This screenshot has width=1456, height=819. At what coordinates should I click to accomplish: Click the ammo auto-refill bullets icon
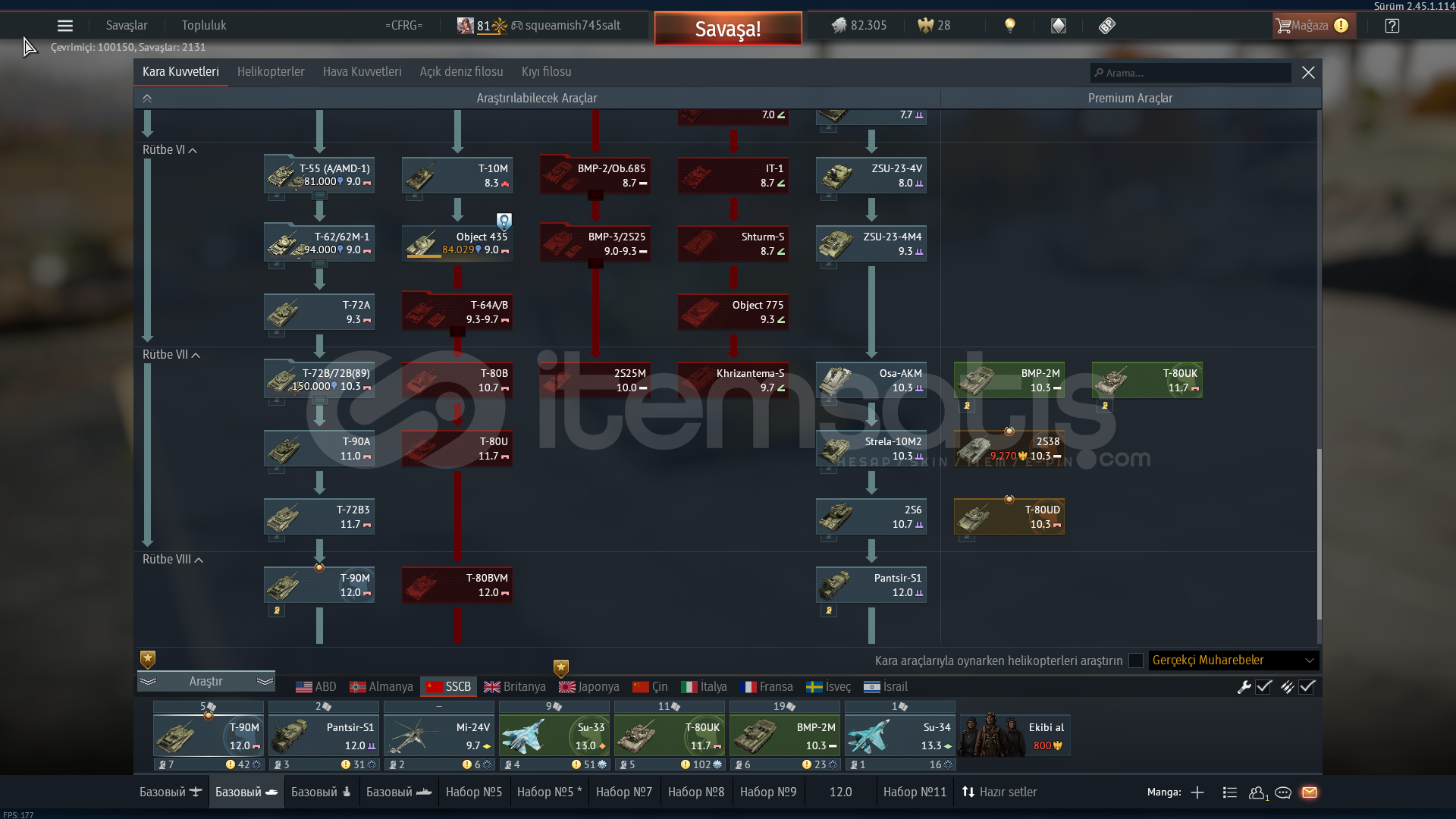1287,687
